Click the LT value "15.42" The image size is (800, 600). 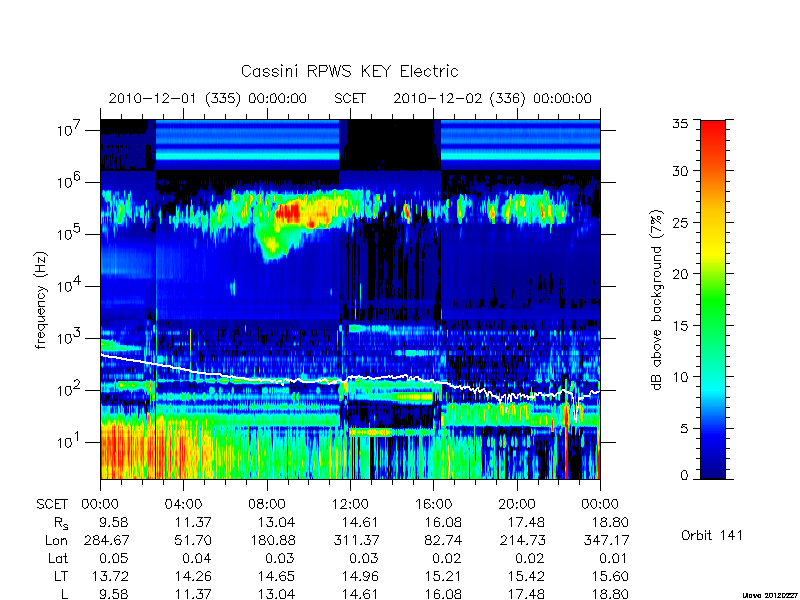[x=526, y=576]
